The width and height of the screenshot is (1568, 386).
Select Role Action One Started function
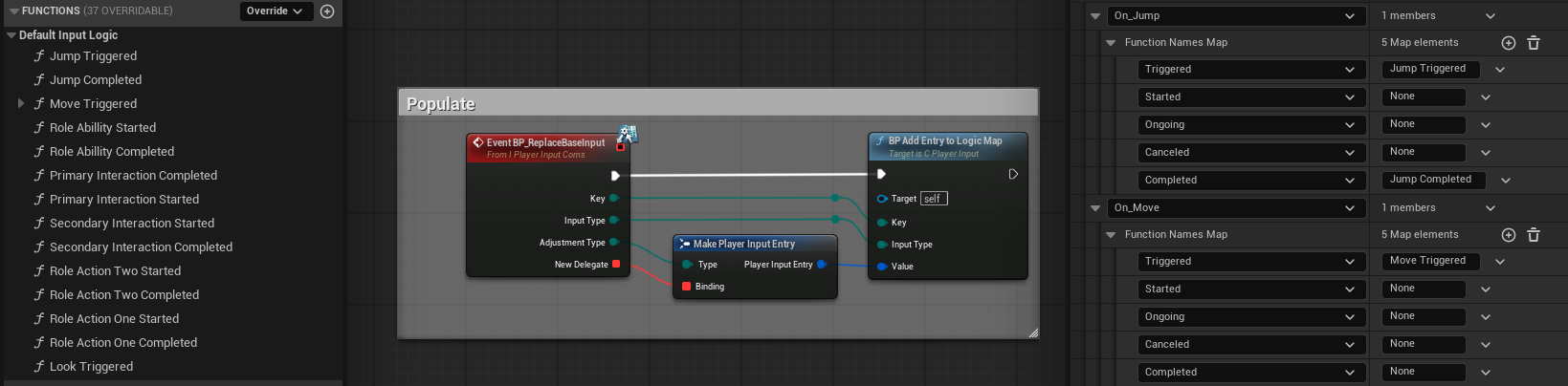click(x=114, y=319)
